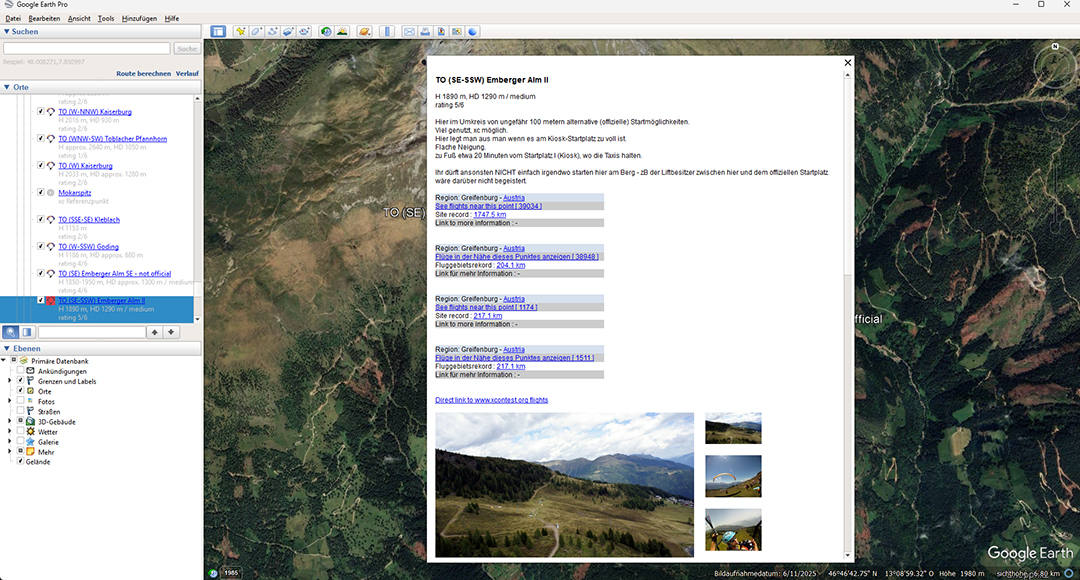Click the email envelope toolbar icon
Screen dimensions: 1080x580
(x=409, y=31)
